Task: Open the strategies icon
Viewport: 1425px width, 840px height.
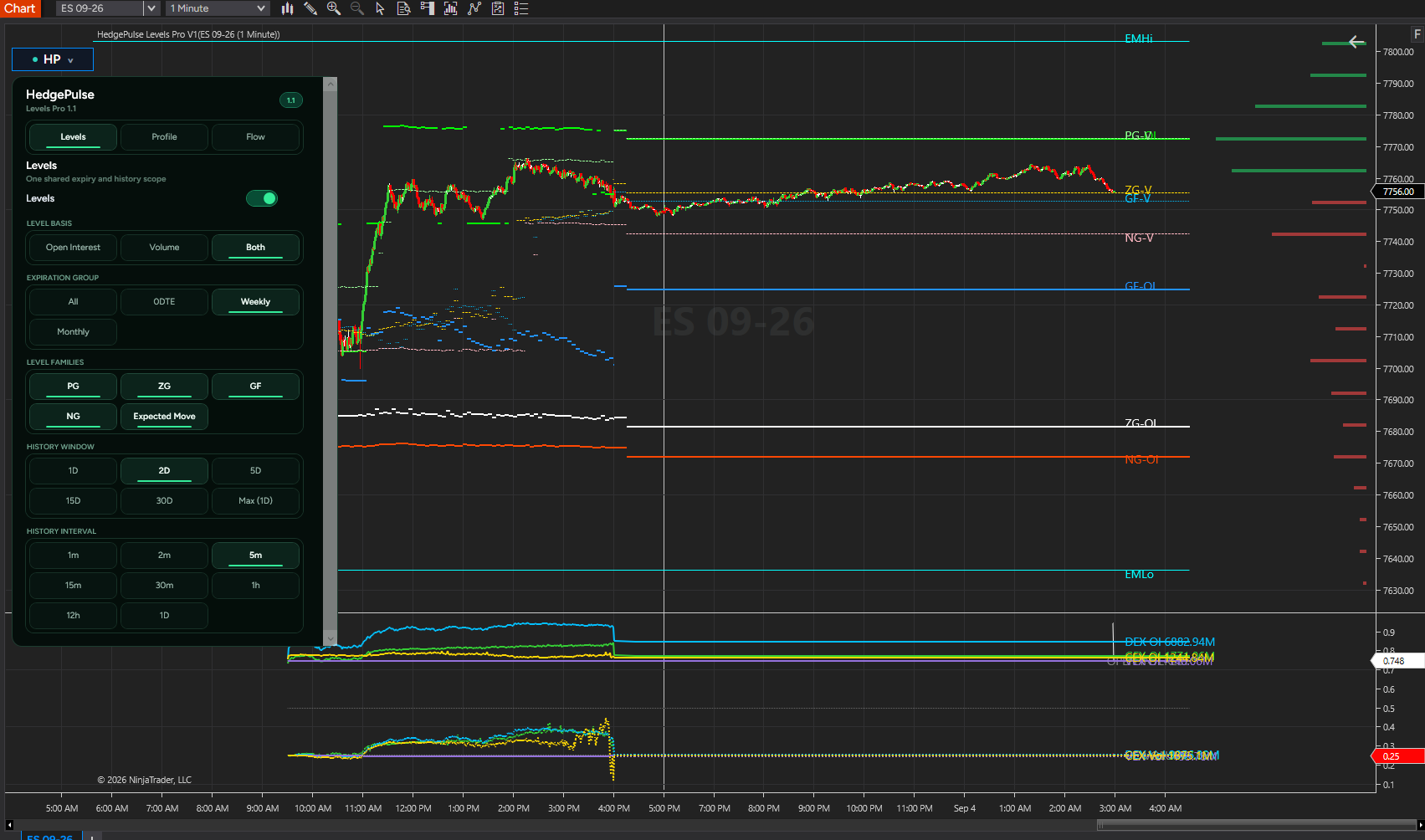Action: tap(498, 8)
